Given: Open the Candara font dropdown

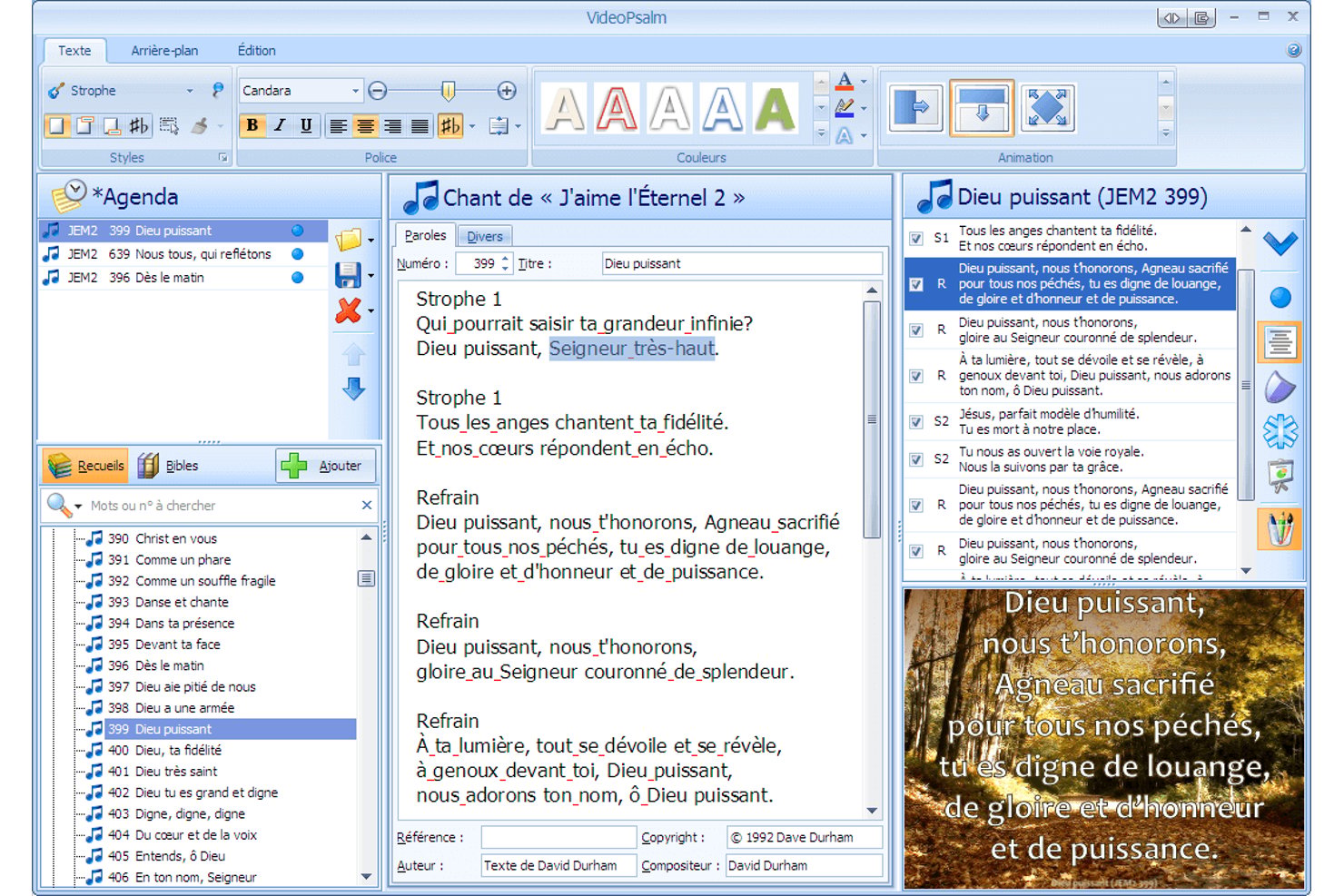Looking at the screenshot, I should 355,91.
